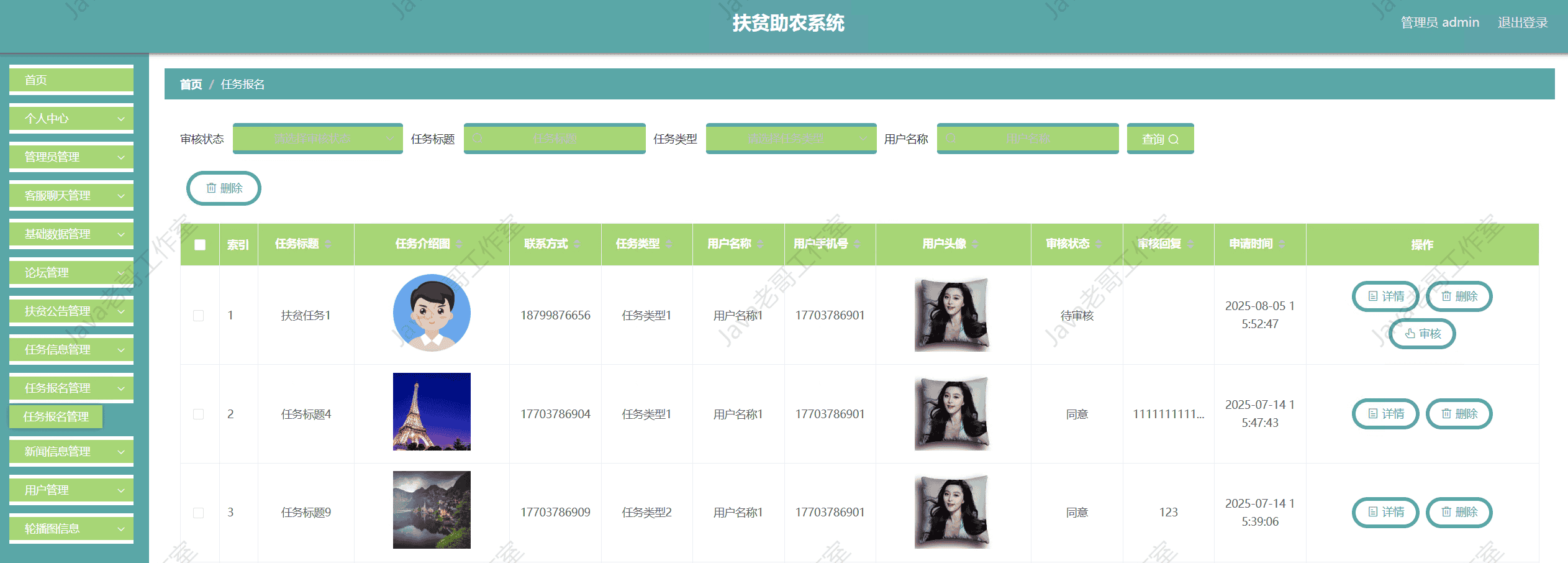
Task: Click the batch 删除 button above the table
Action: 224,188
